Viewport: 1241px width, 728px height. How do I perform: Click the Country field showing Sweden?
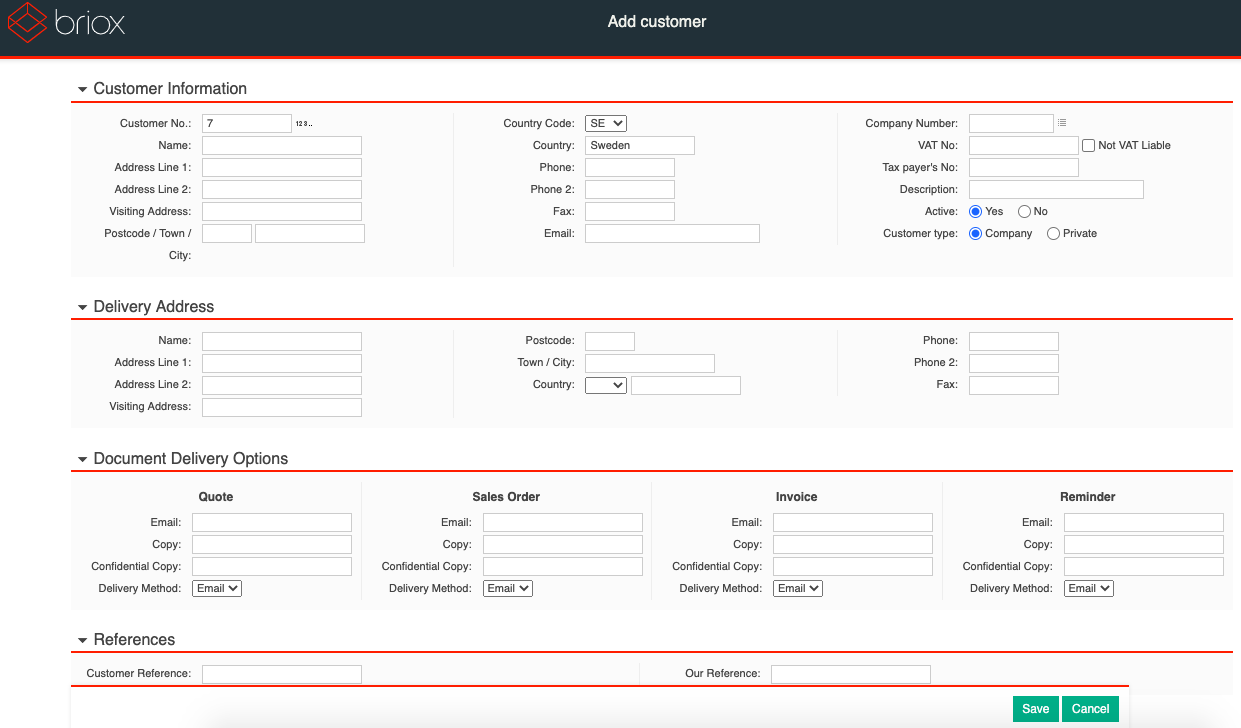[x=640, y=145]
